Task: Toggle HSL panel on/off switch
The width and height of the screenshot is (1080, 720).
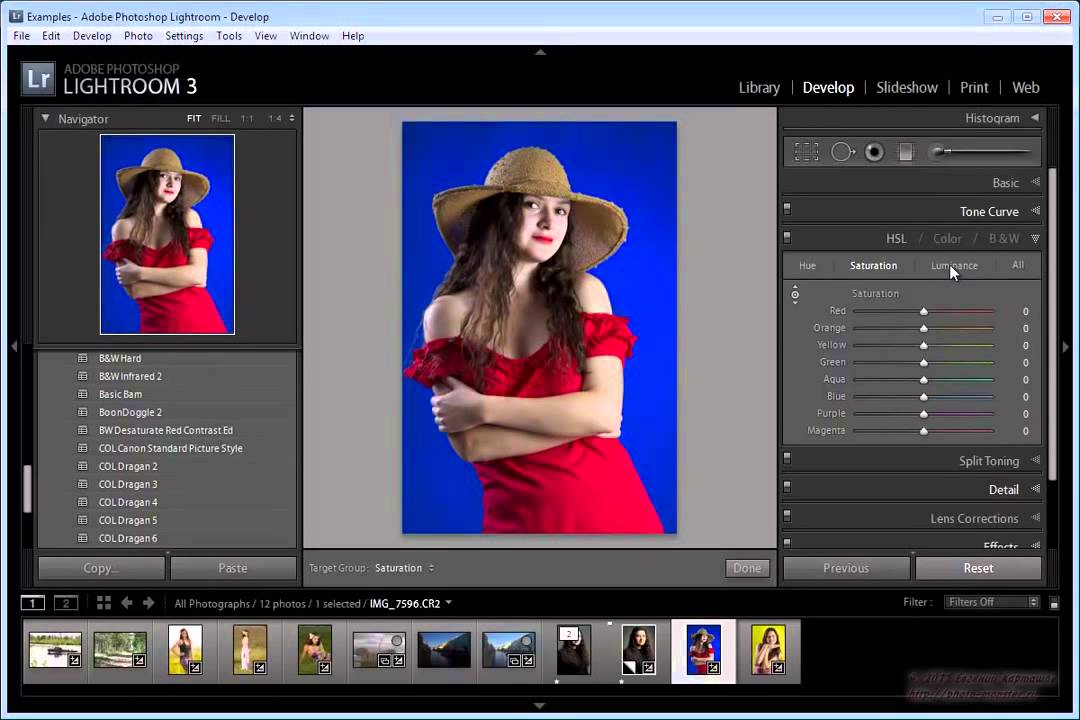Action: tap(787, 238)
